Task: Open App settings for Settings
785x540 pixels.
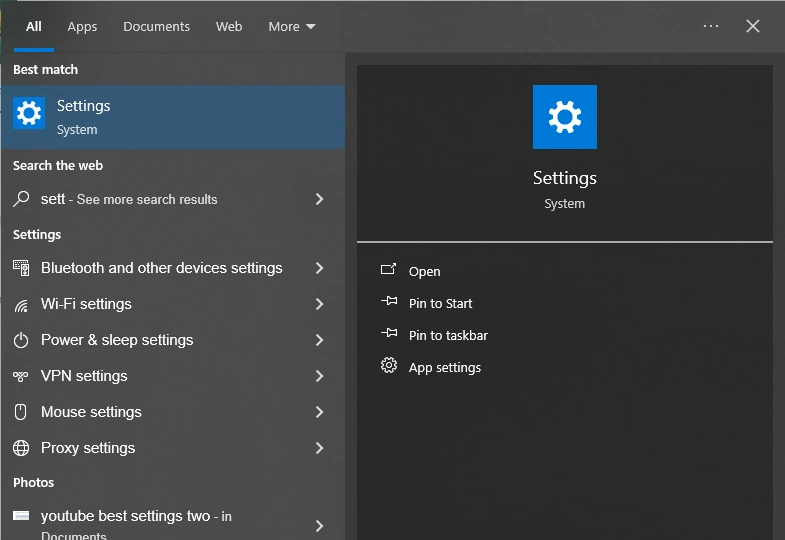Action: click(x=445, y=367)
